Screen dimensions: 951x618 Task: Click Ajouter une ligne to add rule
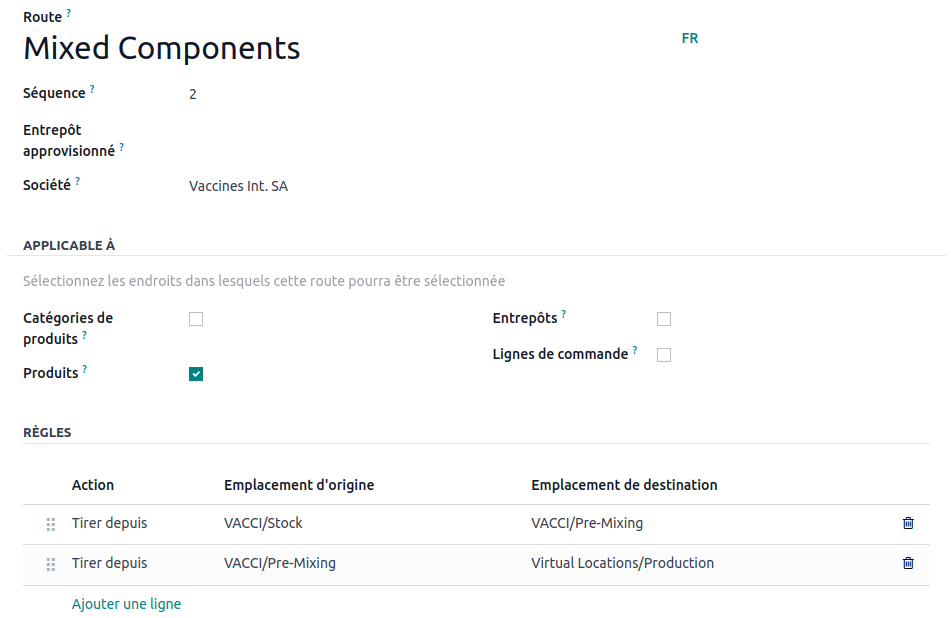point(126,604)
